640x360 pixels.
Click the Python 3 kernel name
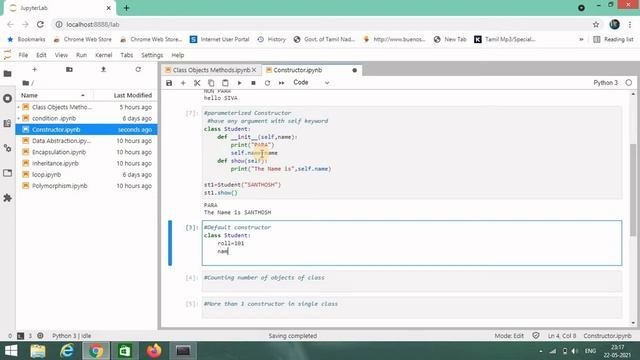pos(605,82)
